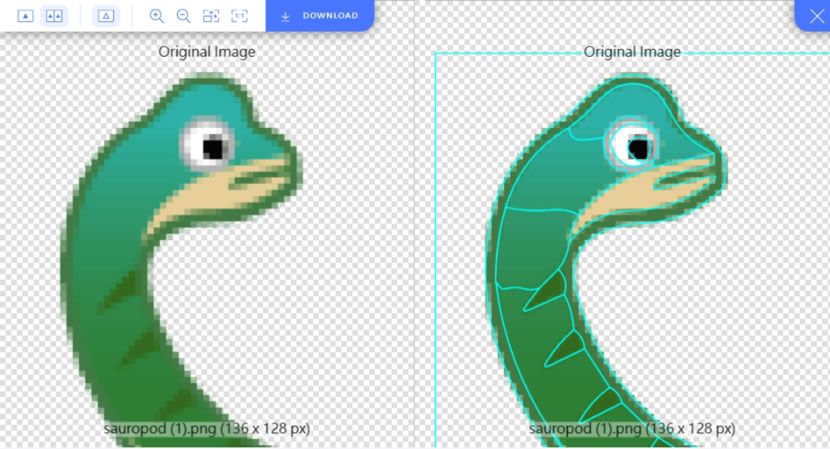Click the left 'Original Image' label
This screenshot has height=449, width=830.
coord(207,52)
